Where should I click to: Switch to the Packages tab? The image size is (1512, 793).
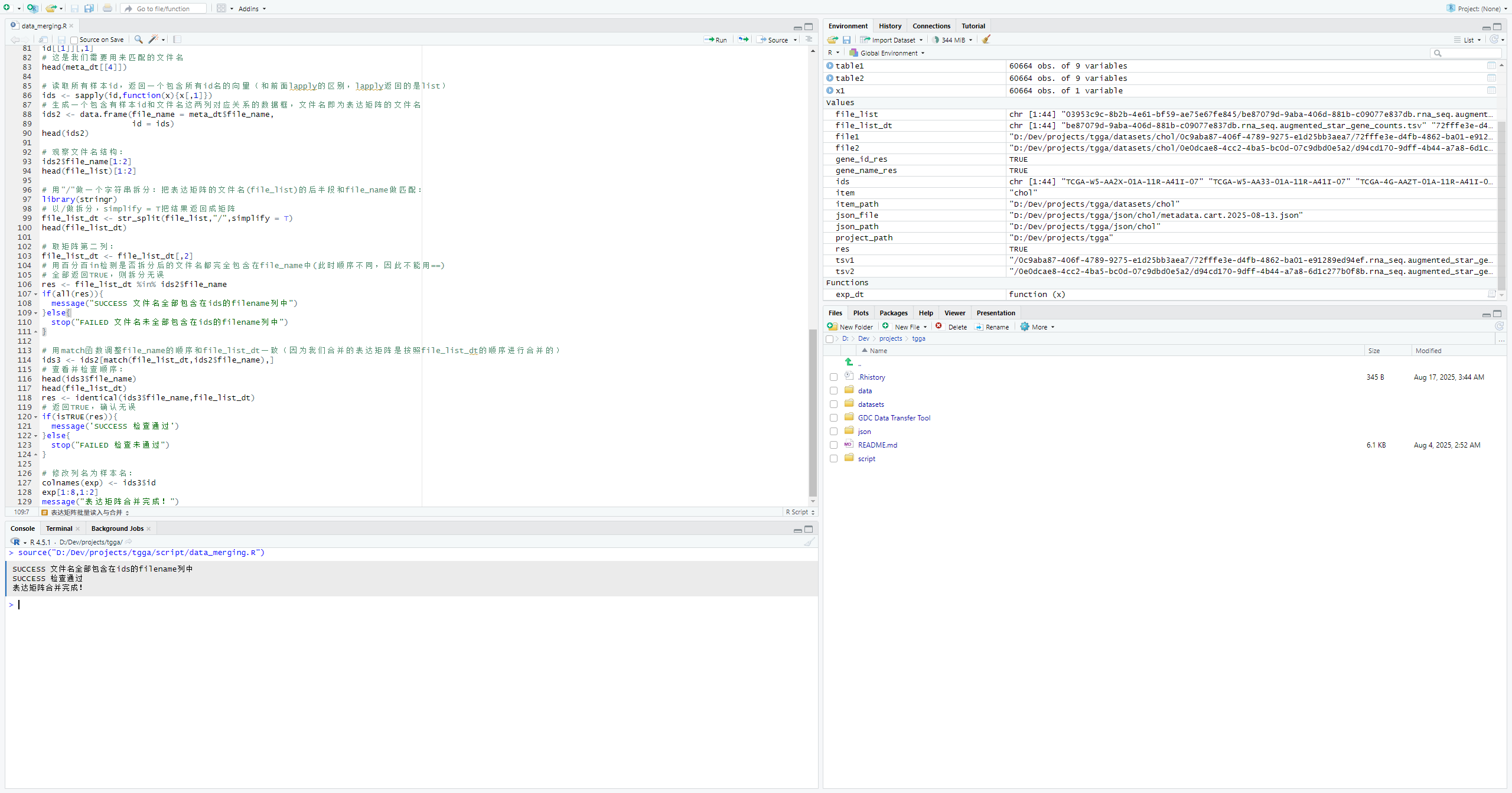tap(893, 313)
